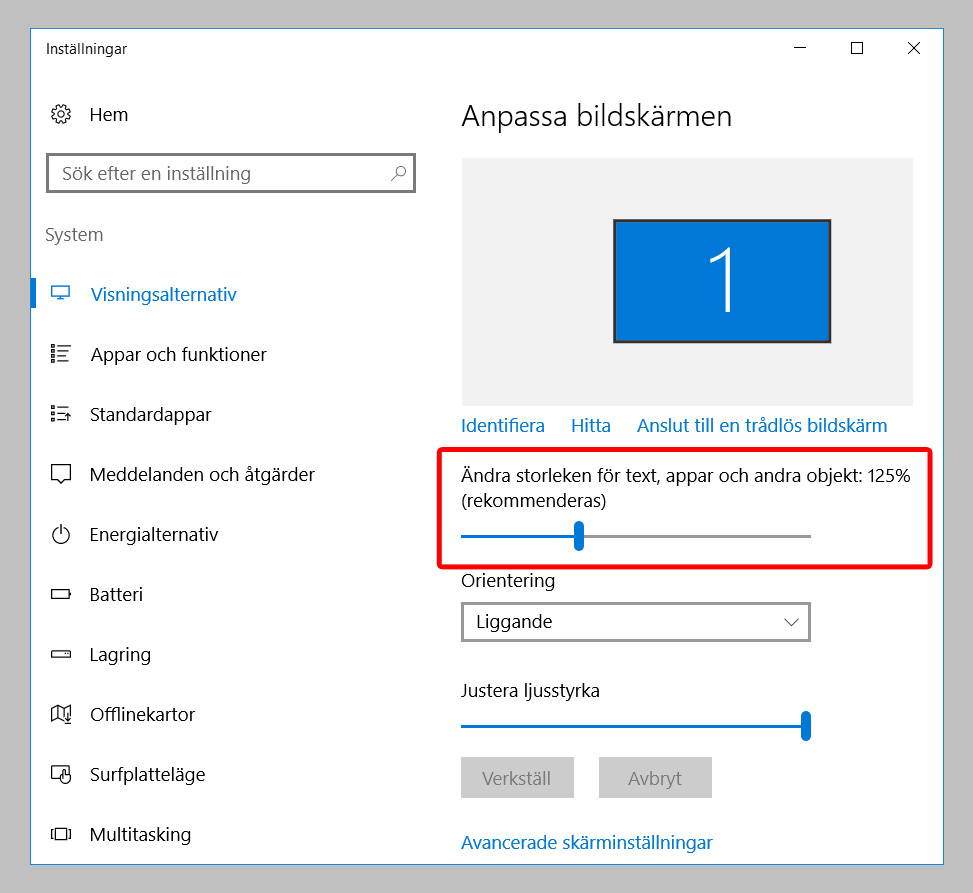
Task: Go to Standardappar settings
Action: coord(150,415)
